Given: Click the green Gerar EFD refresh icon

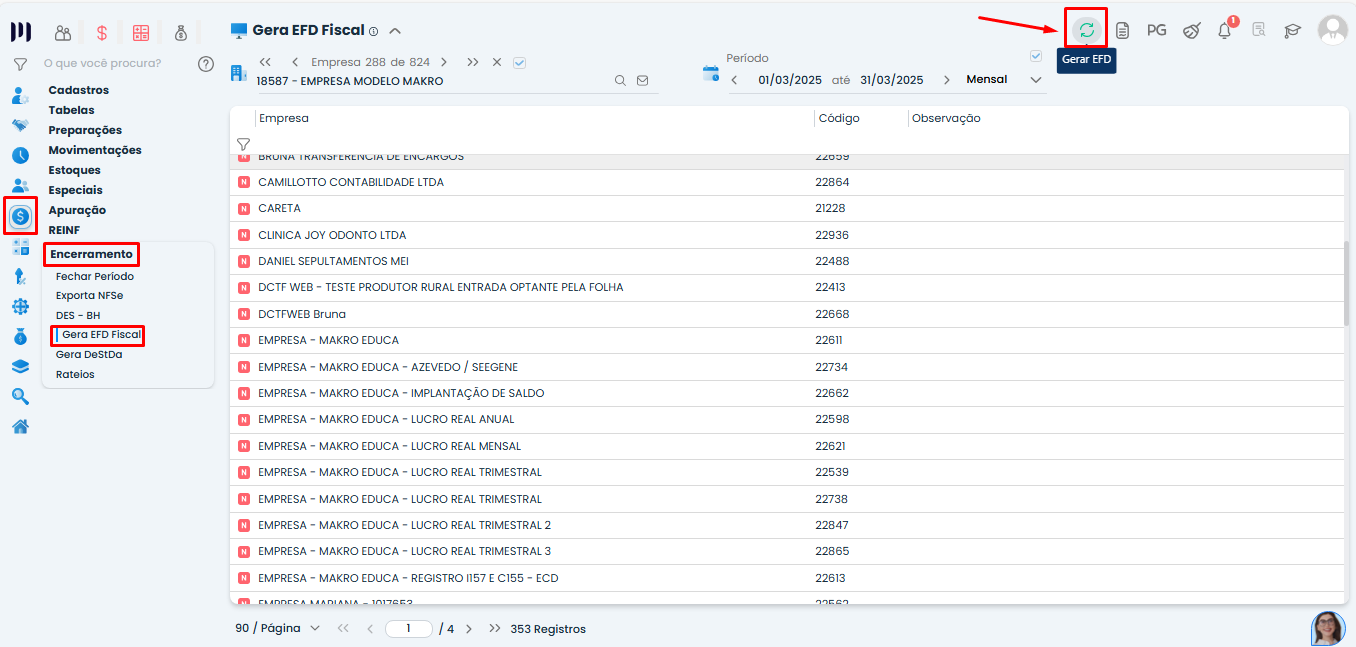Looking at the screenshot, I should tap(1086, 30).
